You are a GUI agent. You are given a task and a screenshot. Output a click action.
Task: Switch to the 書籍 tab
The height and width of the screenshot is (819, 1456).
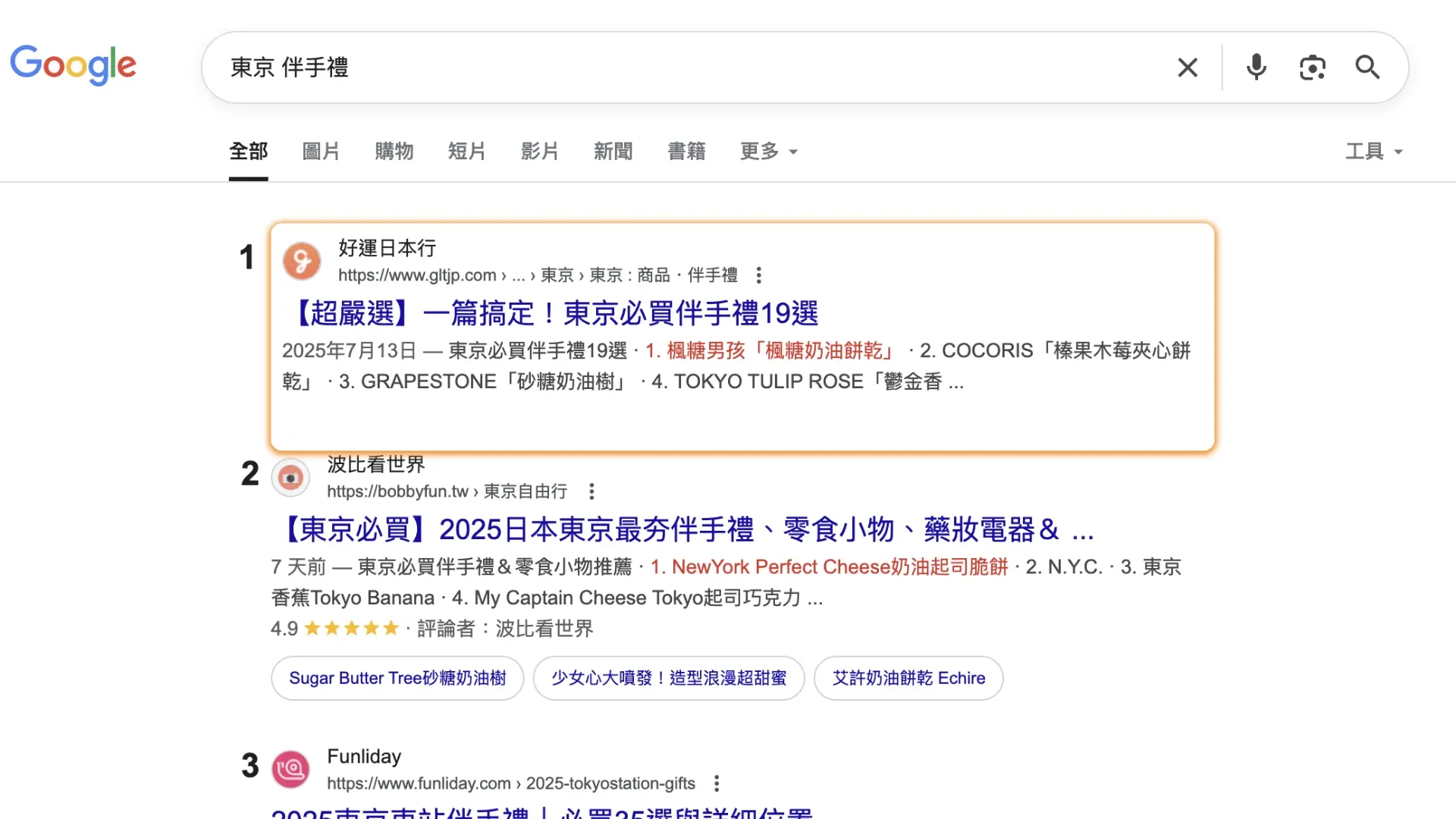coord(686,151)
